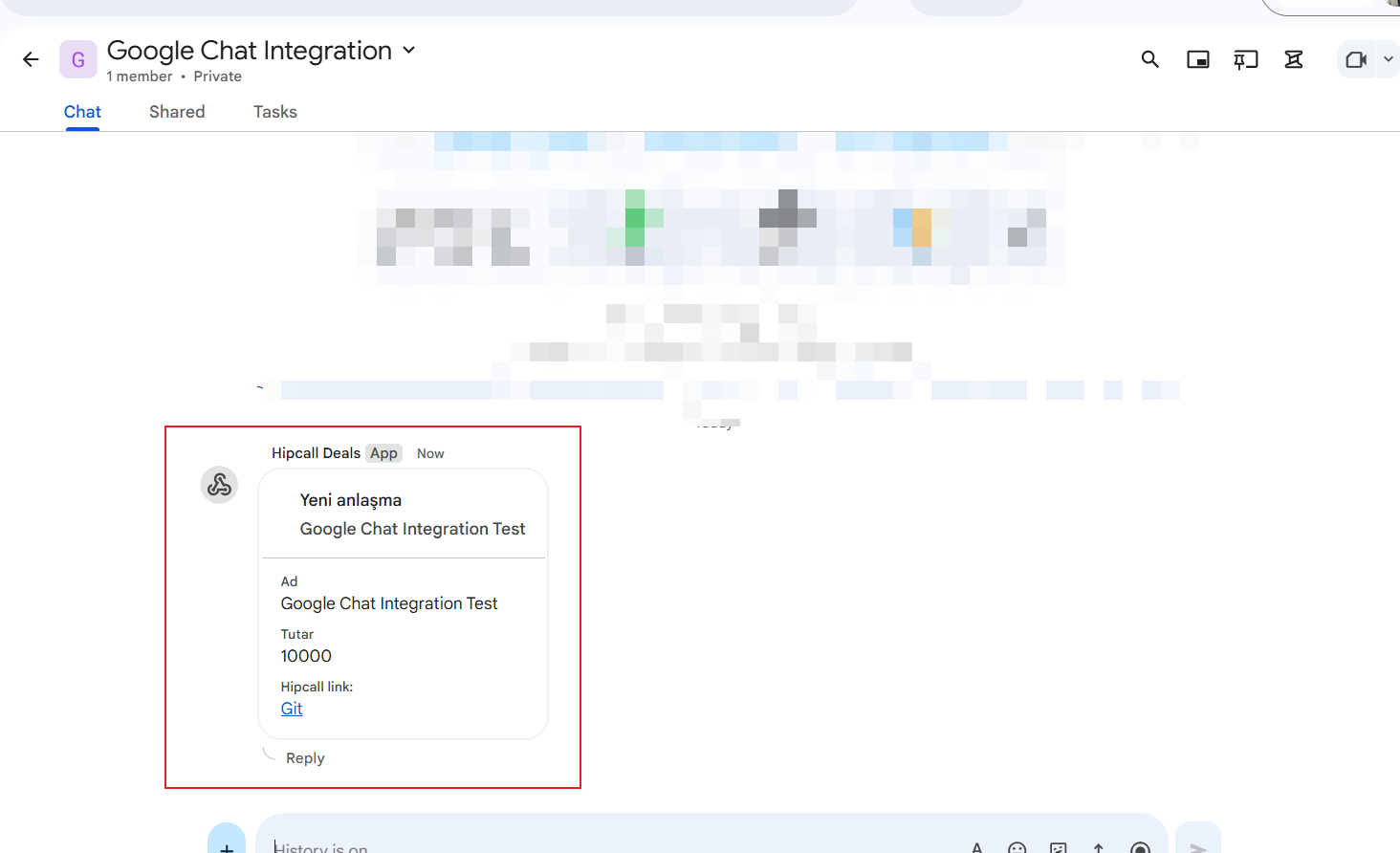Click the Private label in header

(x=218, y=77)
